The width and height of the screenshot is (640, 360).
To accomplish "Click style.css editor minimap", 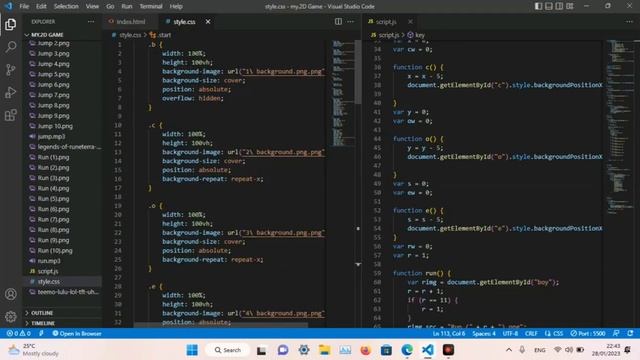I will click(342, 94).
